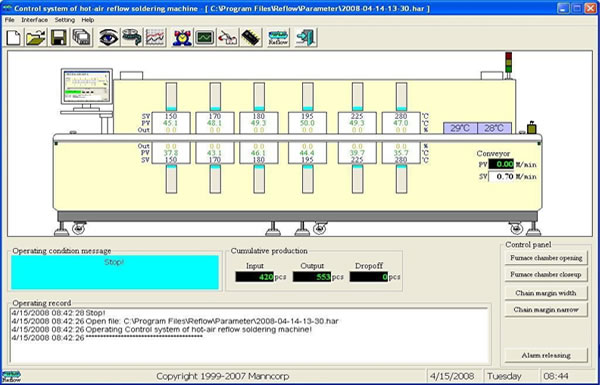
Task: Click the 08:44 time in status bar
Action: (556, 376)
